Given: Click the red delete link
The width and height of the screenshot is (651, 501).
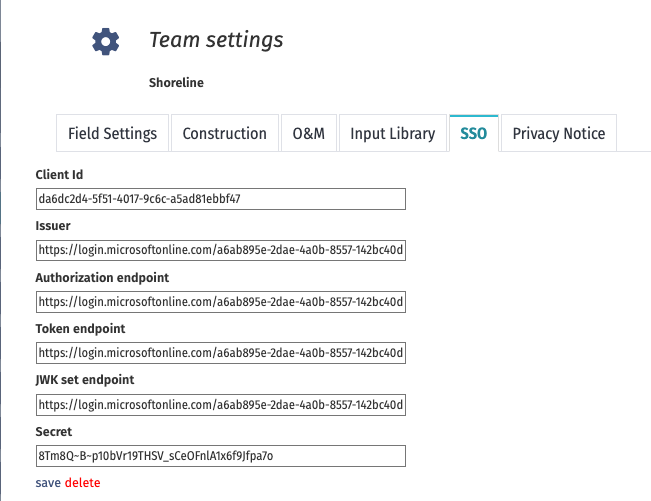Looking at the screenshot, I should (x=83, y=483).
